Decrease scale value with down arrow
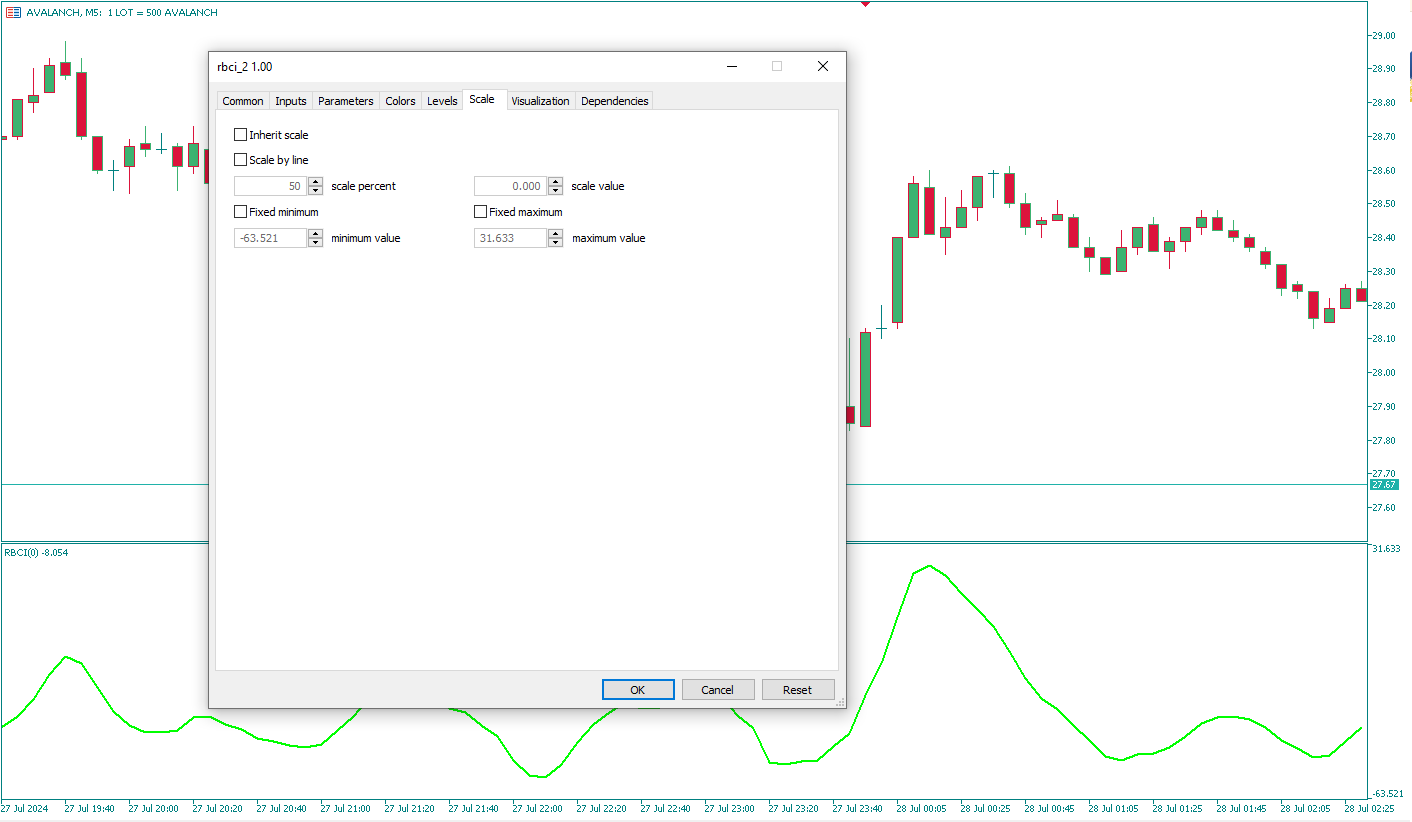Image resolution: width=1412 pixels, height=822 pixels. pyautogui.click(x=556, y=191)
